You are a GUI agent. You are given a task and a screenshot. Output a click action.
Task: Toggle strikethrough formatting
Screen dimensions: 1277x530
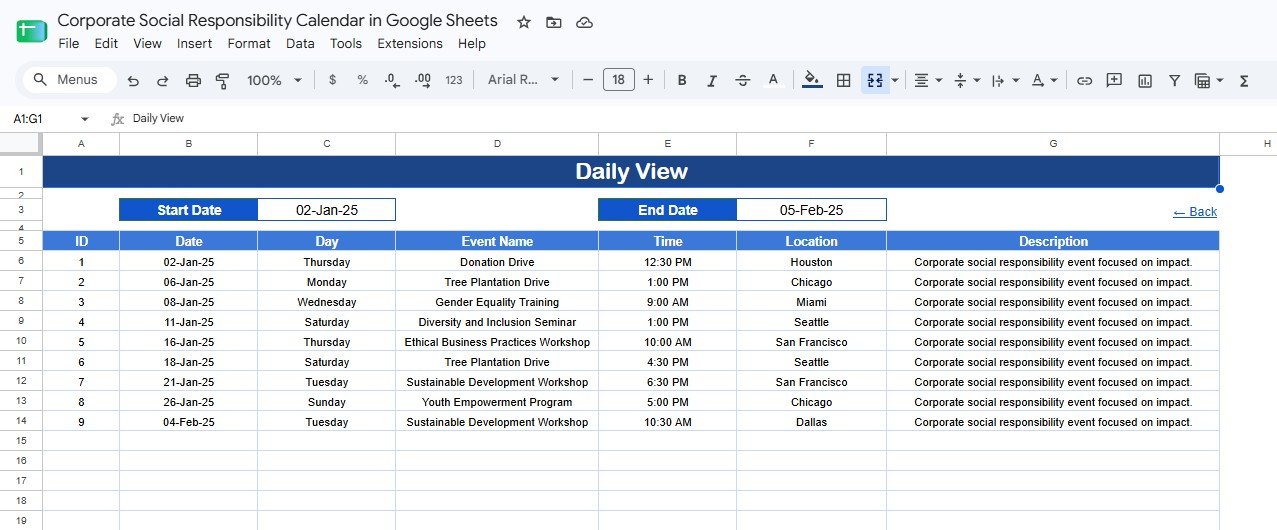[x=742, y=80]
